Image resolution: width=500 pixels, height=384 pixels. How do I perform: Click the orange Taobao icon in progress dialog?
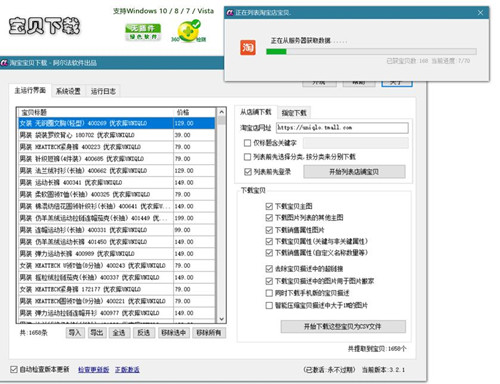coord(248,47)
